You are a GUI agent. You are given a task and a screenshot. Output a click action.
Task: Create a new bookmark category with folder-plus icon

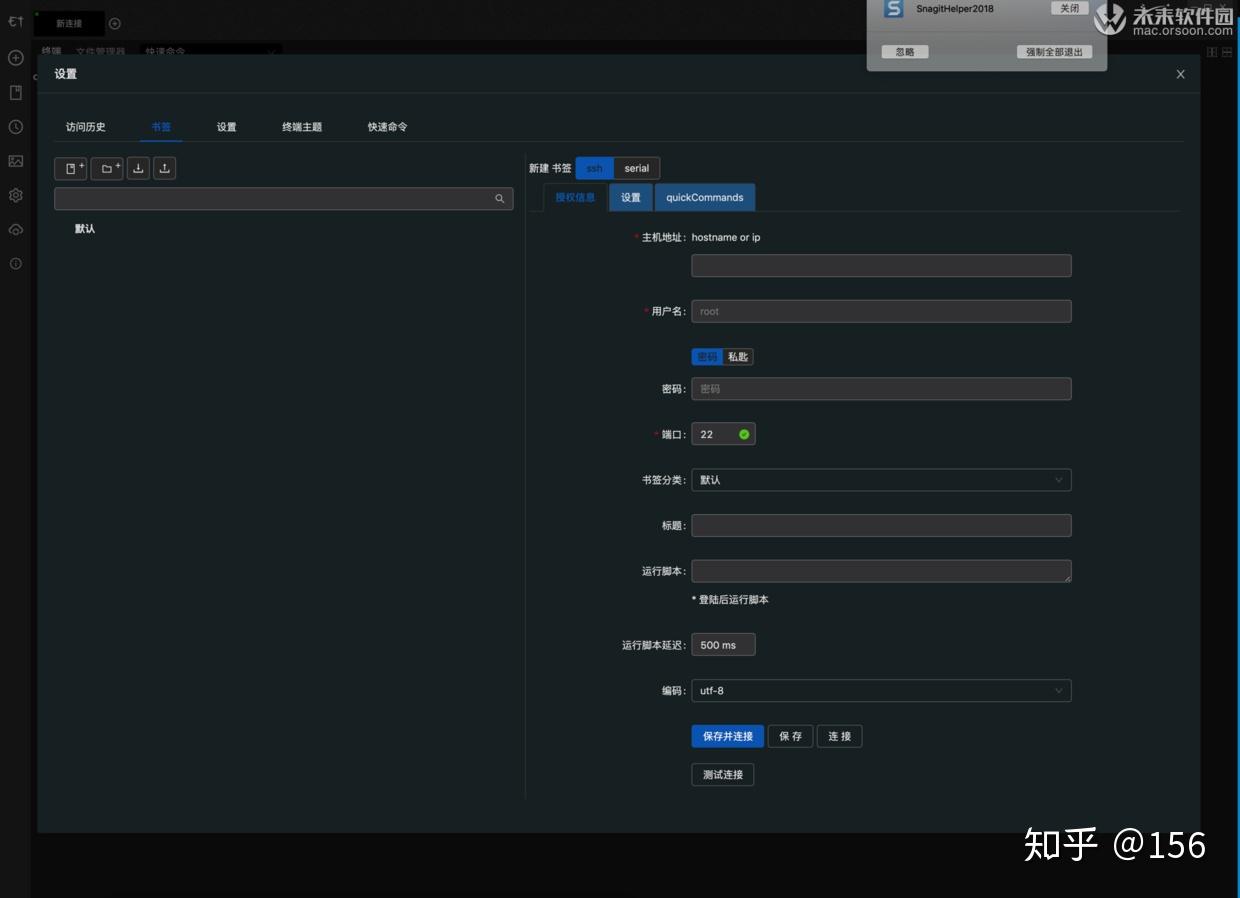click(107, 168)
